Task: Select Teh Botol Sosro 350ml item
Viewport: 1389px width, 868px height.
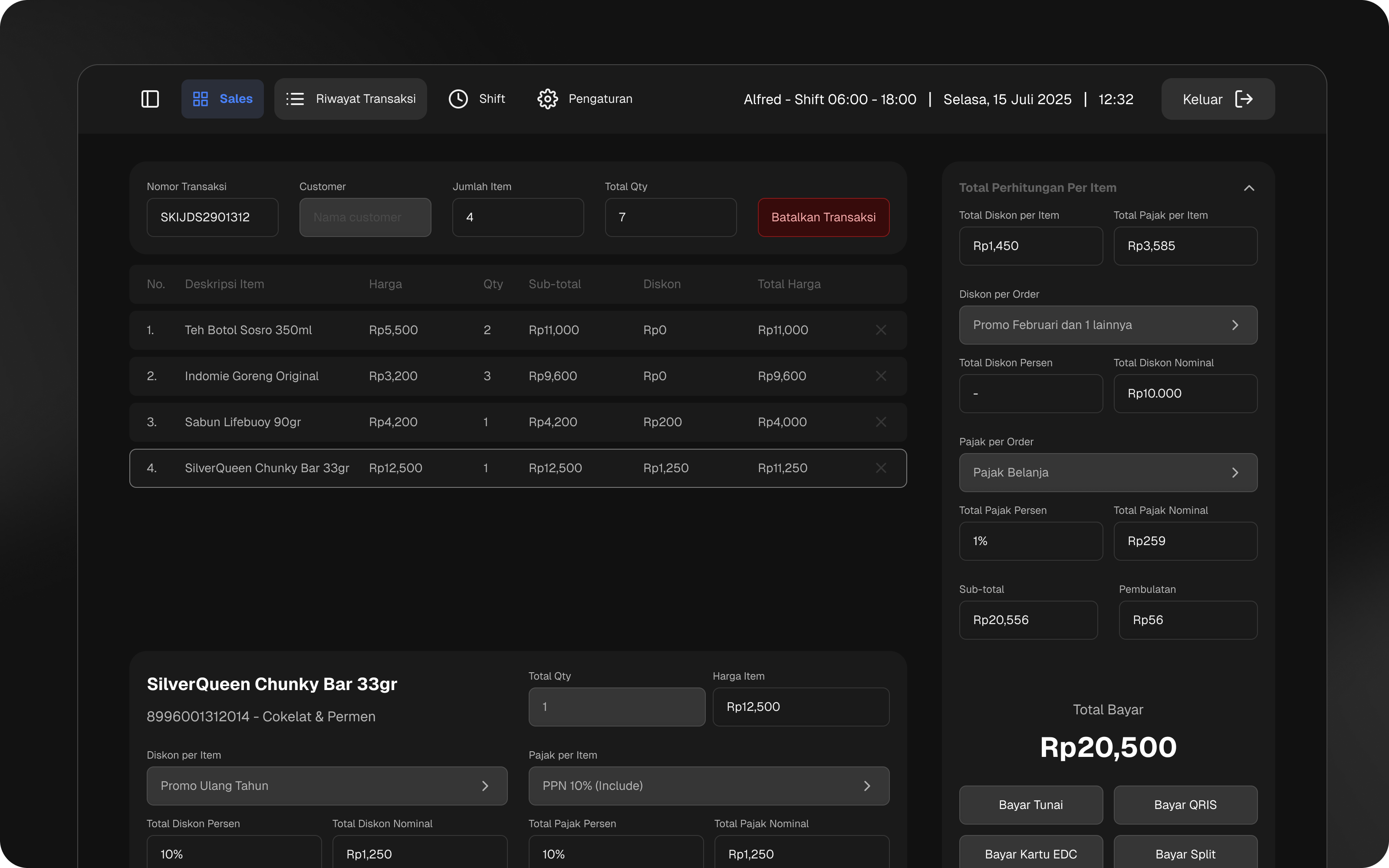Action: coord(518,330)
